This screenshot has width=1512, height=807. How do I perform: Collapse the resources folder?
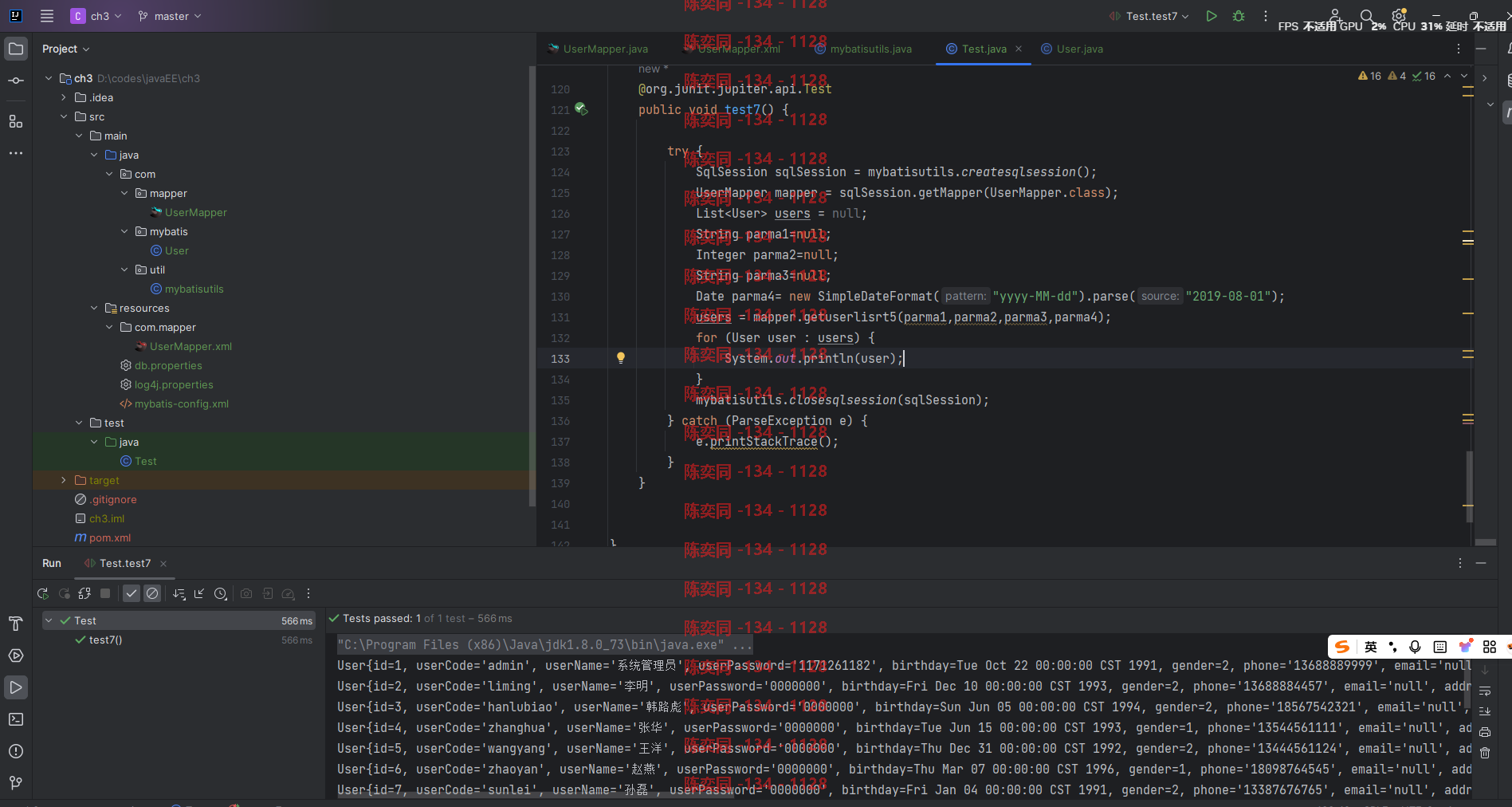(94, 308)
